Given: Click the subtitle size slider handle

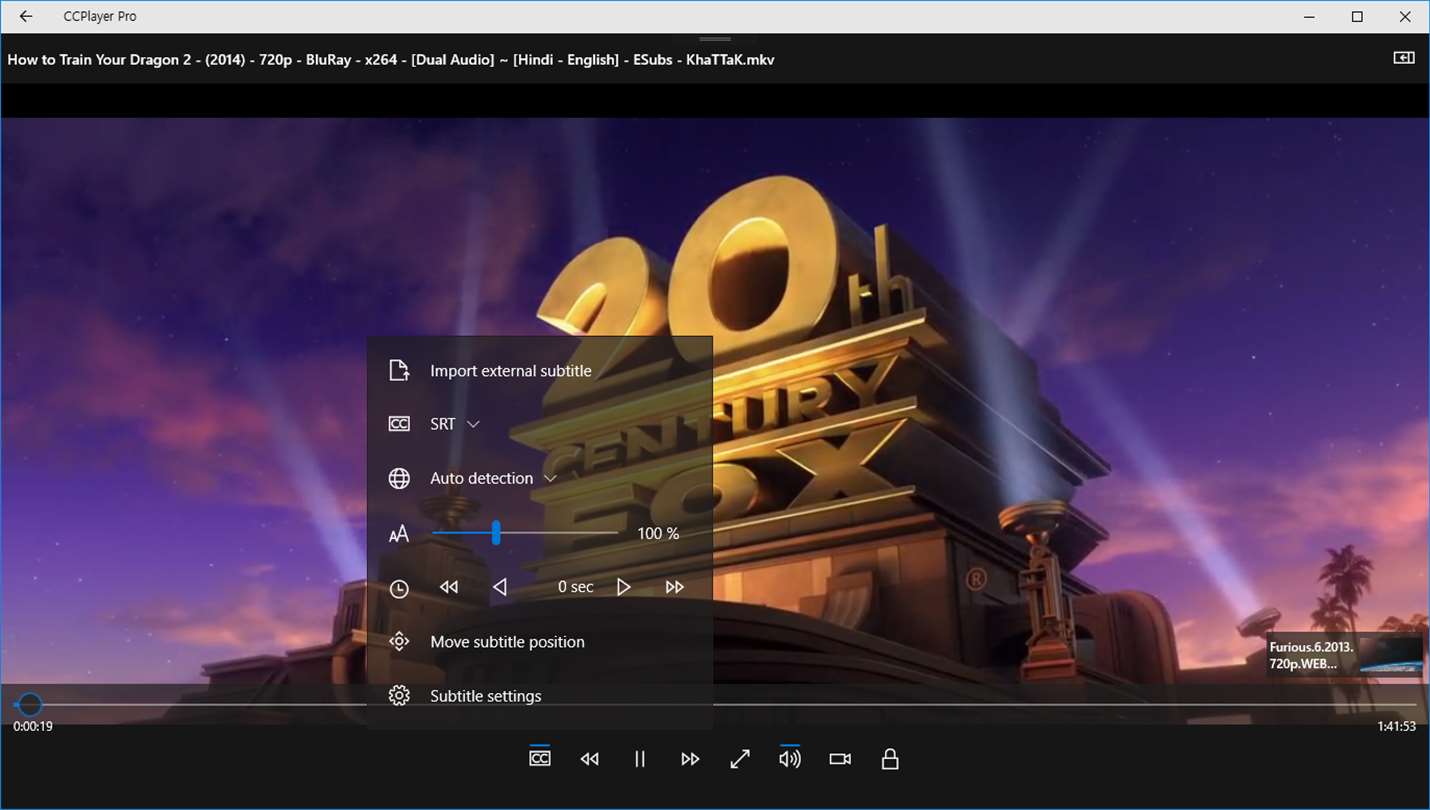Looking at the screenshot, I should coord(496,533).
